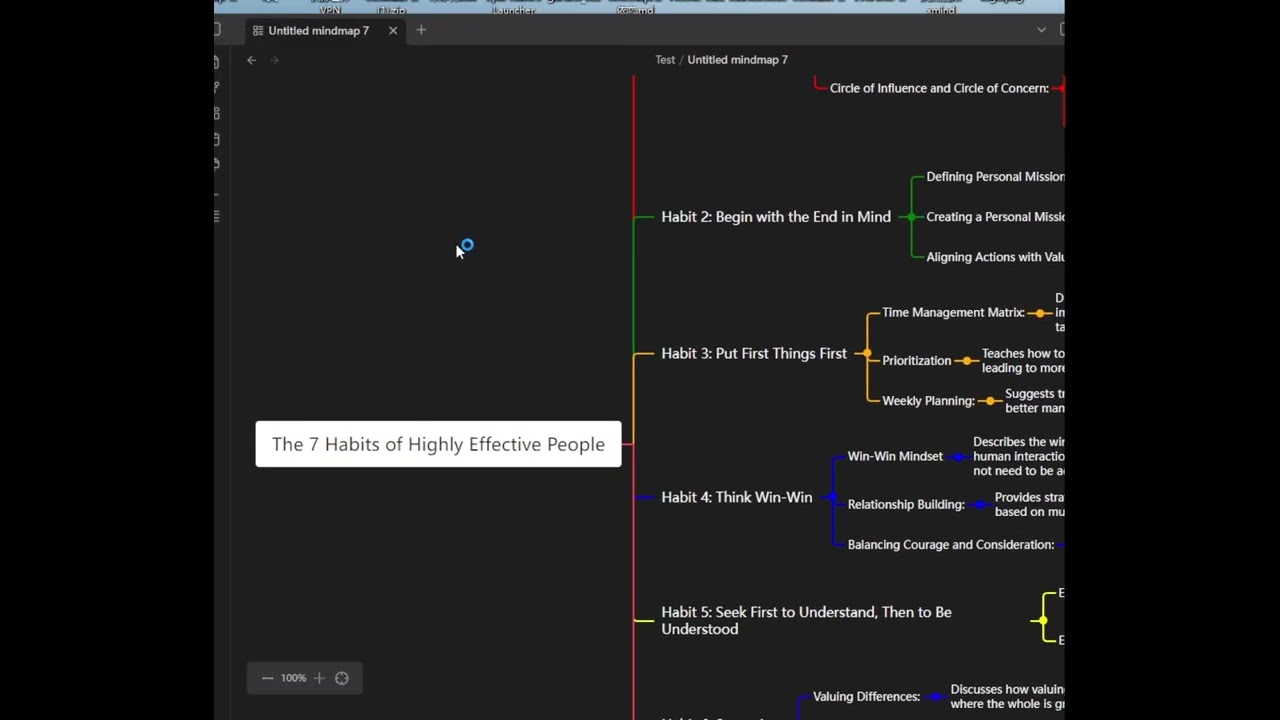This screenshot has height=720, width=1280.
Task: Click Test folder in breadcrumb
Action: pos(665,60)
